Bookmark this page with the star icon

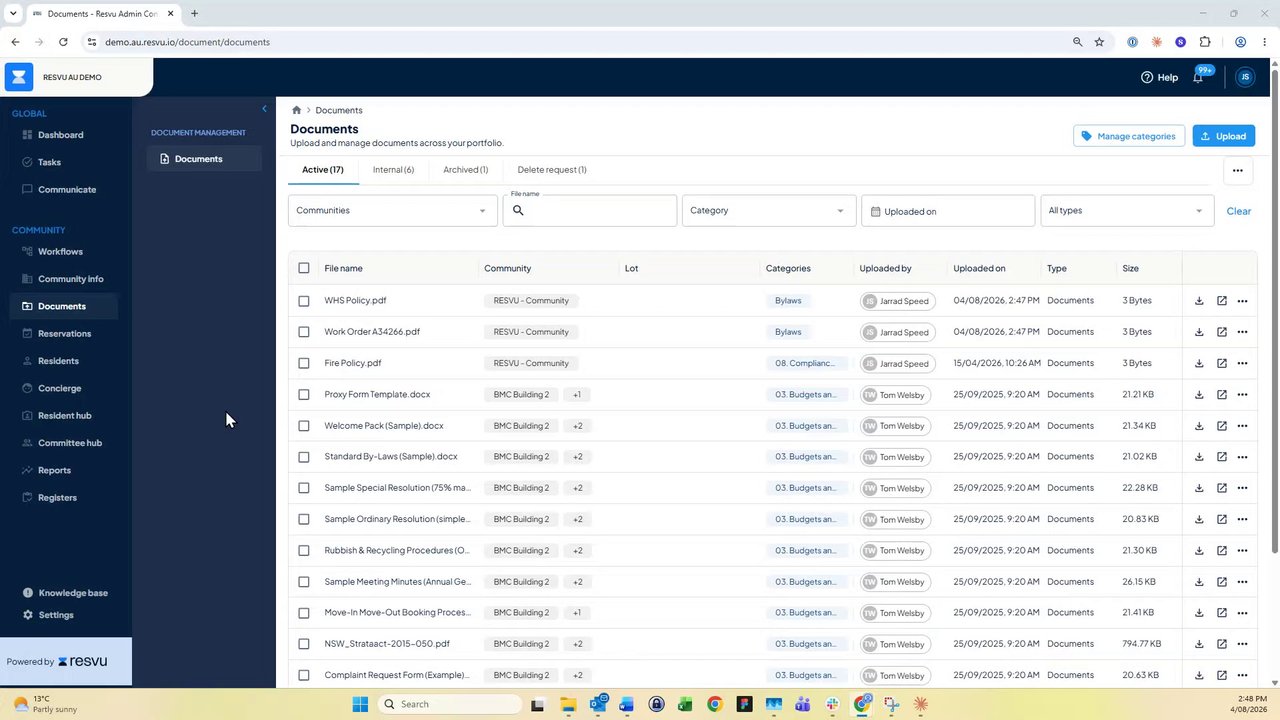(1099, 42)
